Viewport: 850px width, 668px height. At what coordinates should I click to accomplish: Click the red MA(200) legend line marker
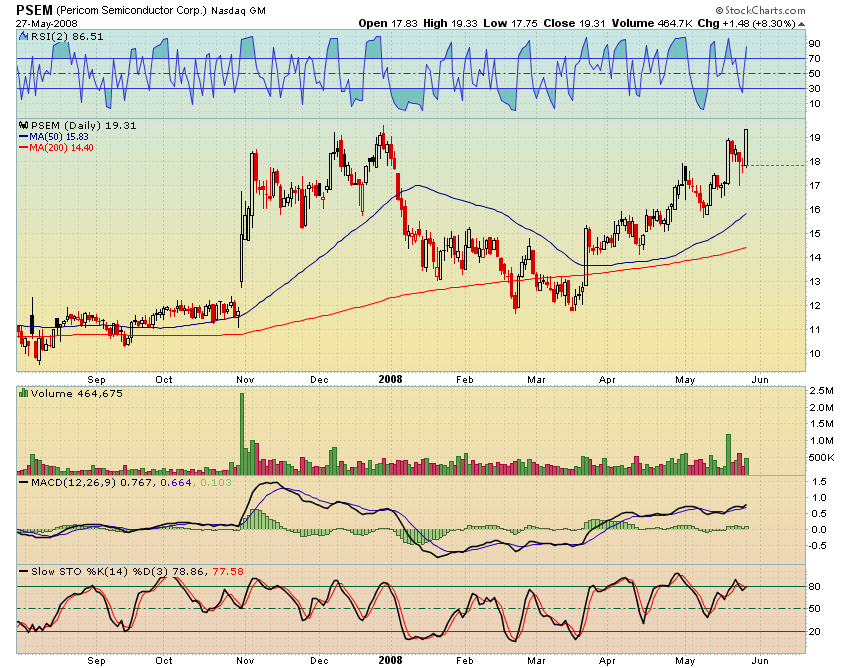coord(23,147)
